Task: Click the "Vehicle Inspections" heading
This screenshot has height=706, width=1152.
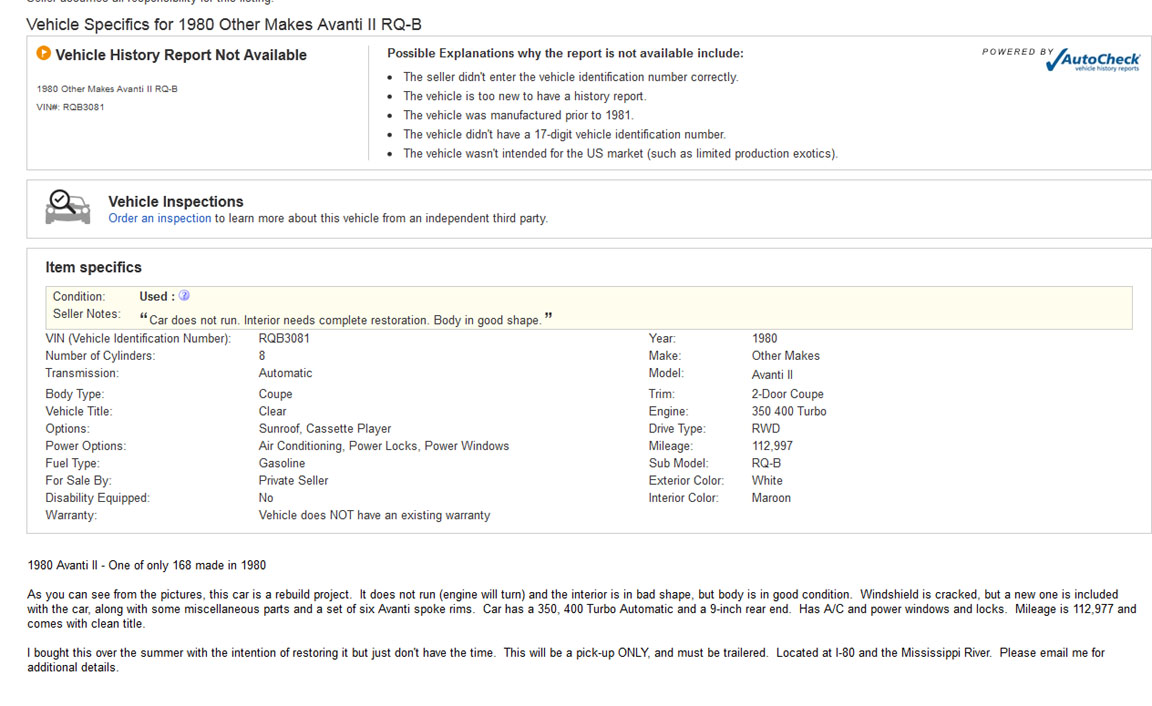Action: [x=176, y=201]
